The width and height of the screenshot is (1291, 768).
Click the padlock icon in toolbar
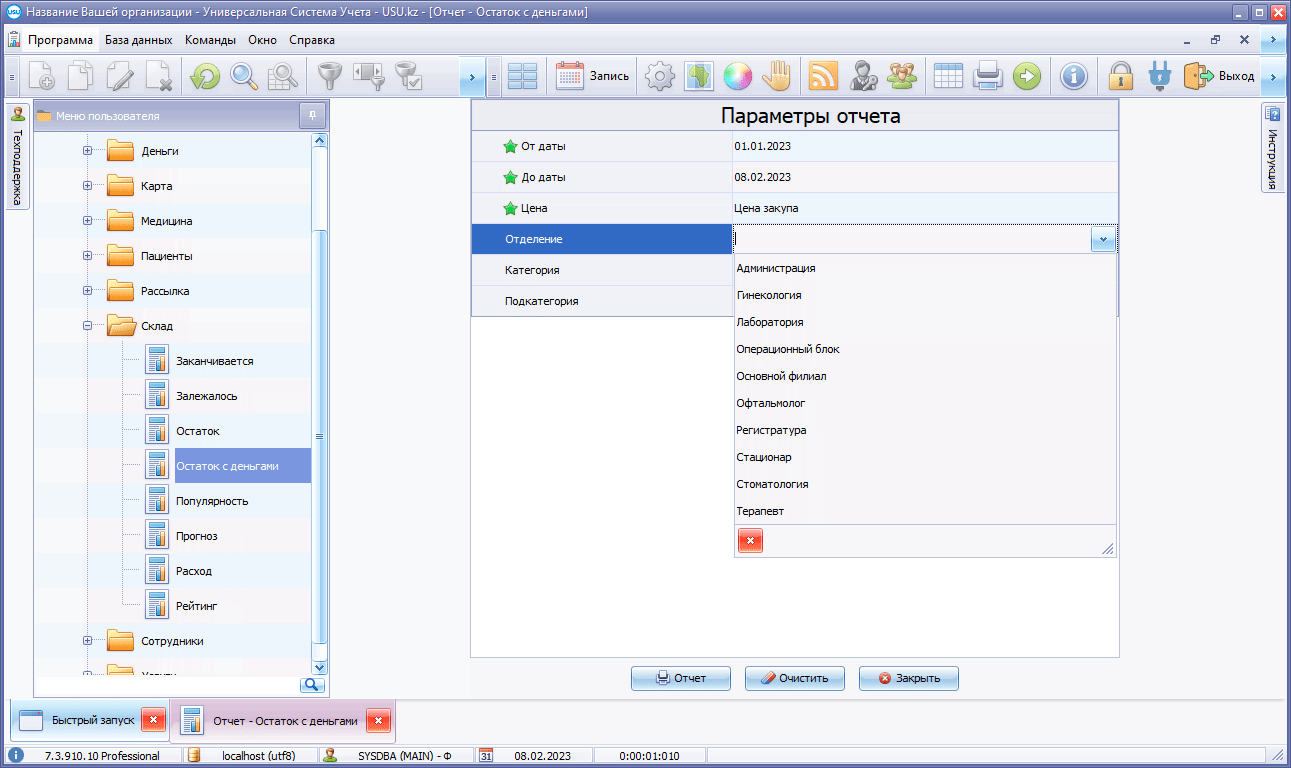pos(1121,76)
